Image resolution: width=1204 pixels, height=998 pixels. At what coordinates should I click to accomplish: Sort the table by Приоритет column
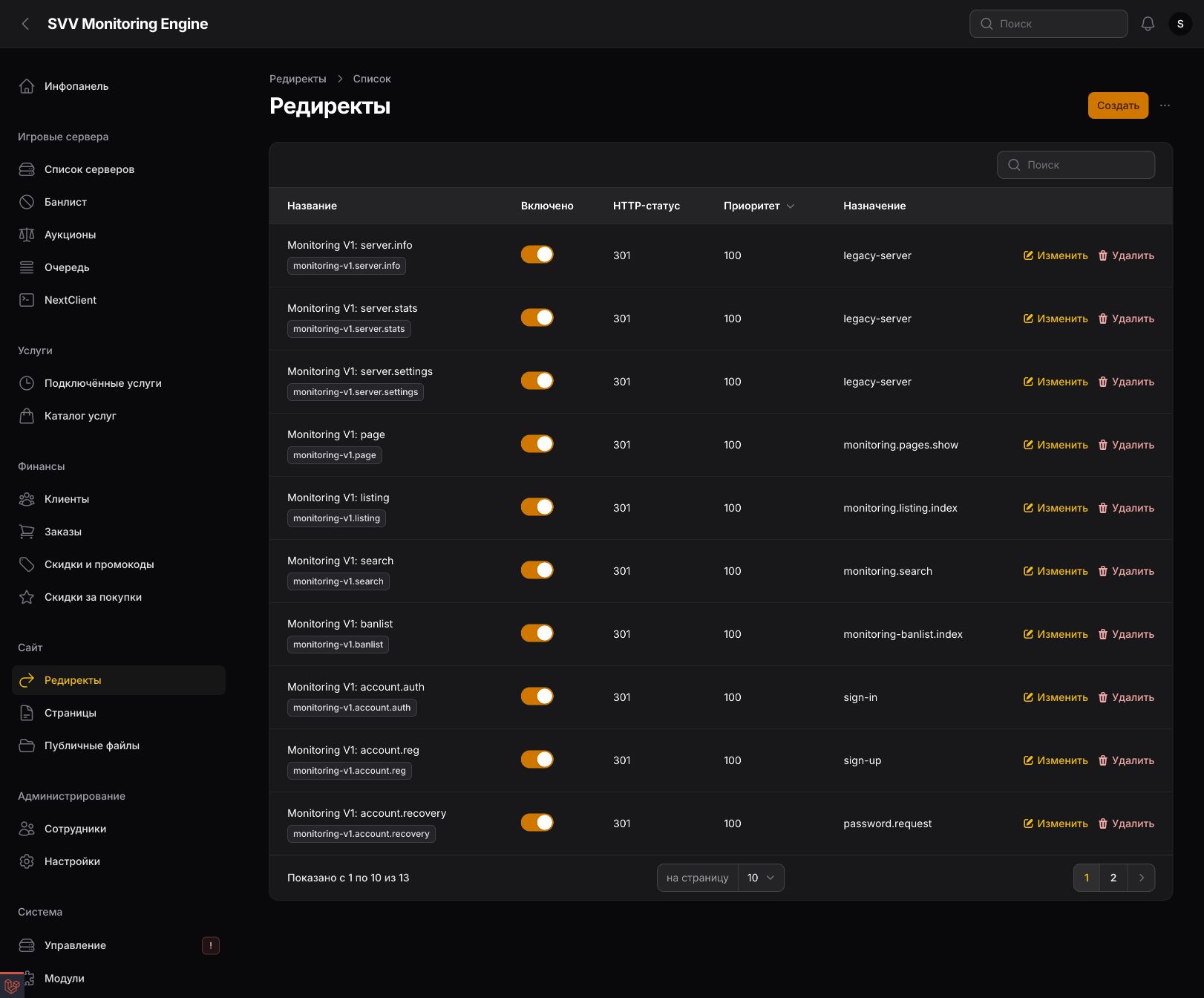pyautogui.click(x=759, y=206)
